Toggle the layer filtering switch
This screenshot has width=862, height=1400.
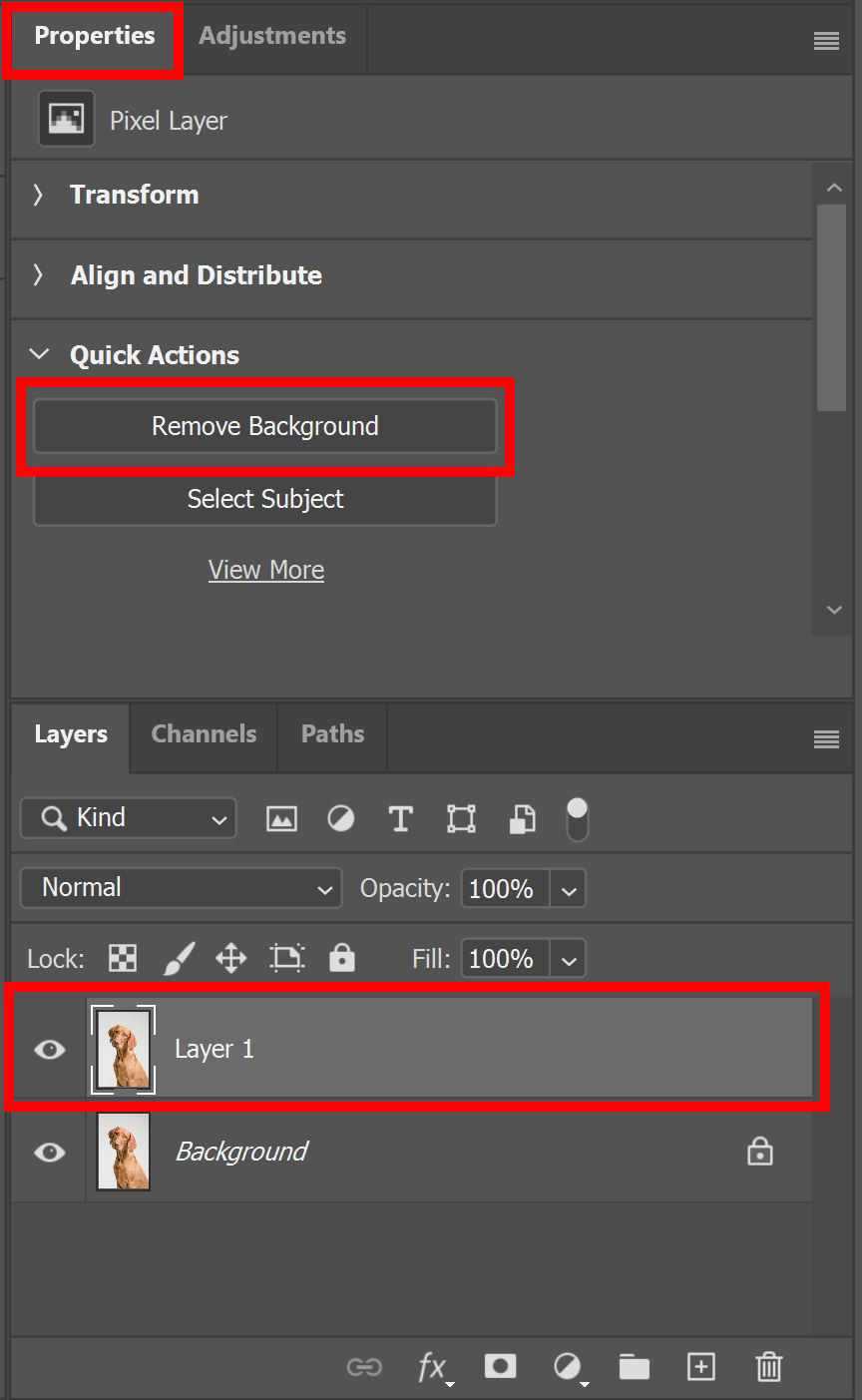(577, 818)
